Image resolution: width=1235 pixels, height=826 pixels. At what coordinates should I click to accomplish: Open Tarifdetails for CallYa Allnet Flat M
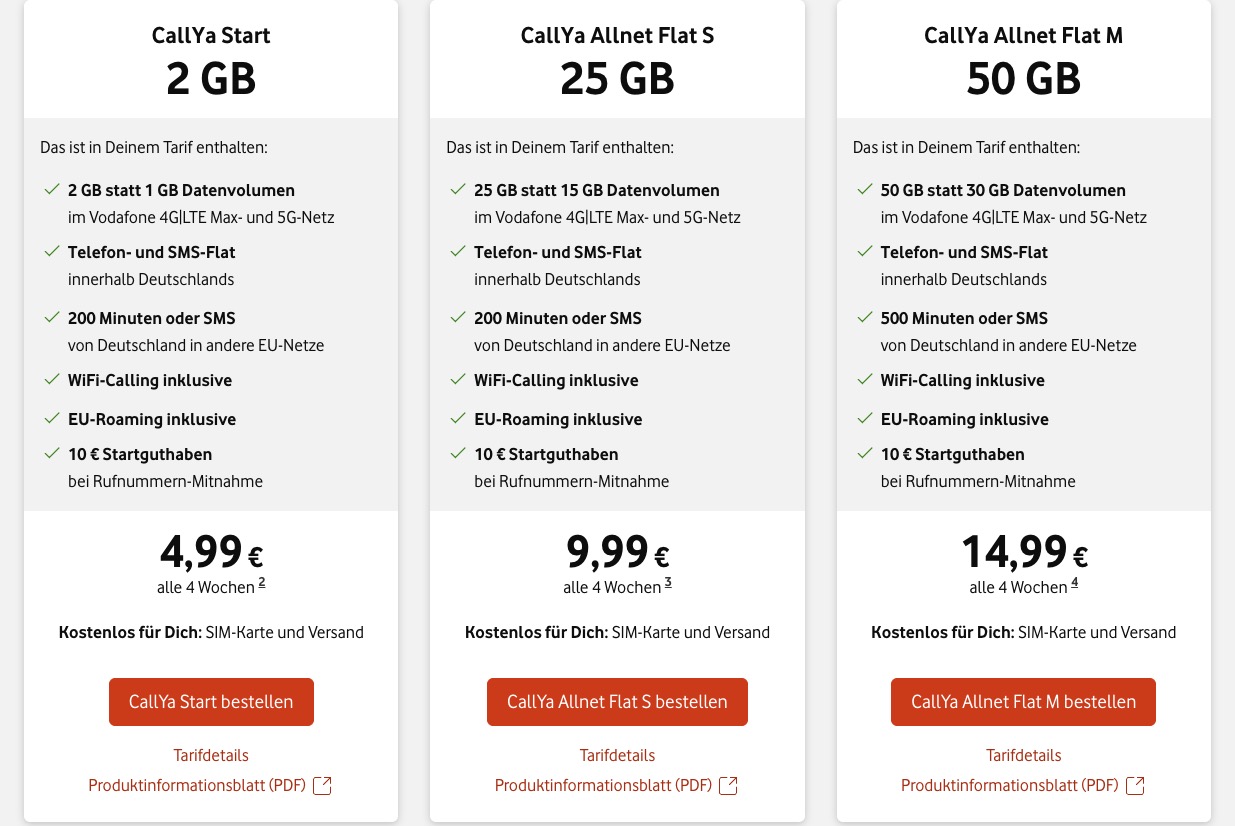pyautogui.click(x=1023, y=755)
